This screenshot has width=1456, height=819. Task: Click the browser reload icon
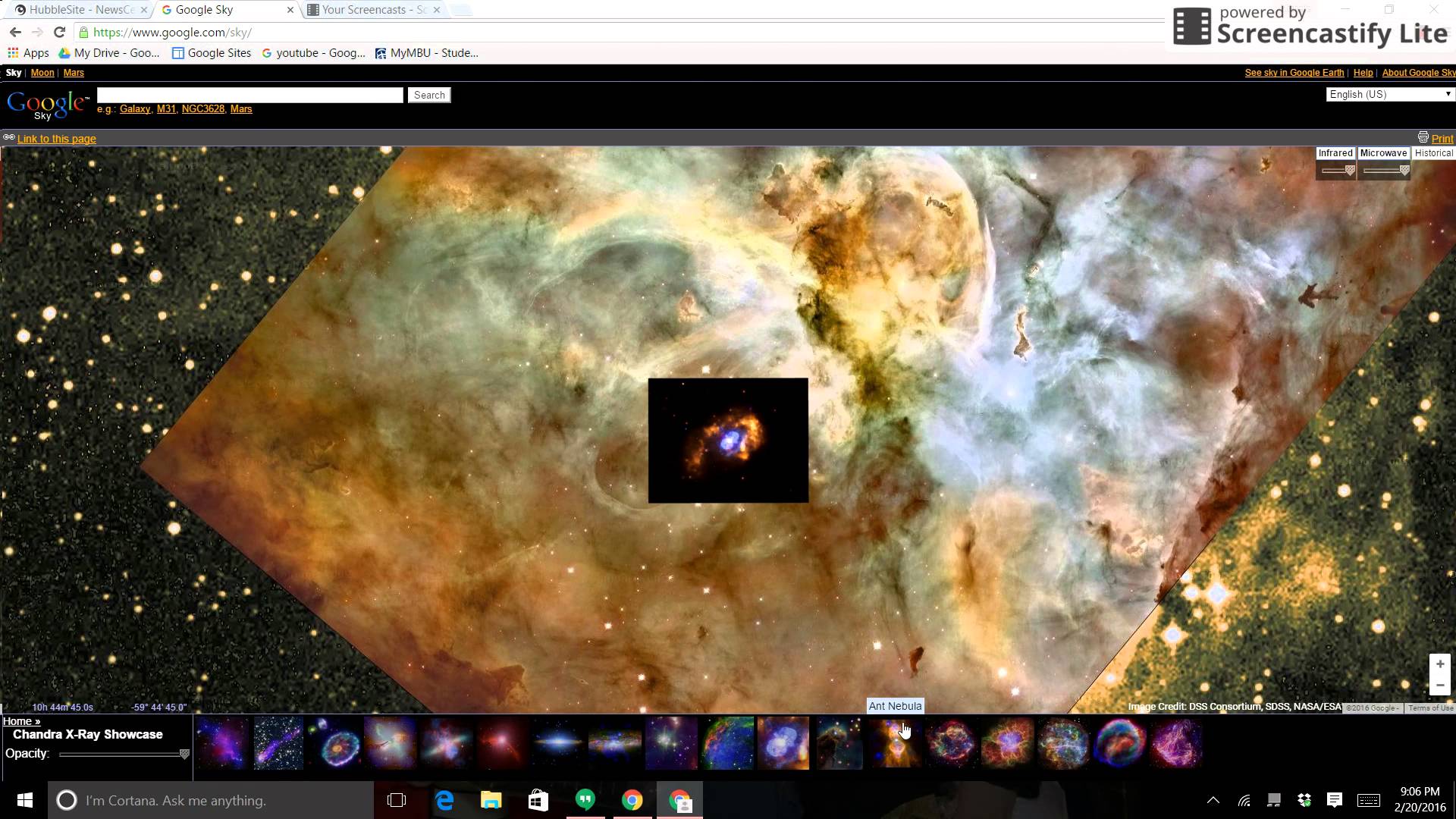click(59, 32)
